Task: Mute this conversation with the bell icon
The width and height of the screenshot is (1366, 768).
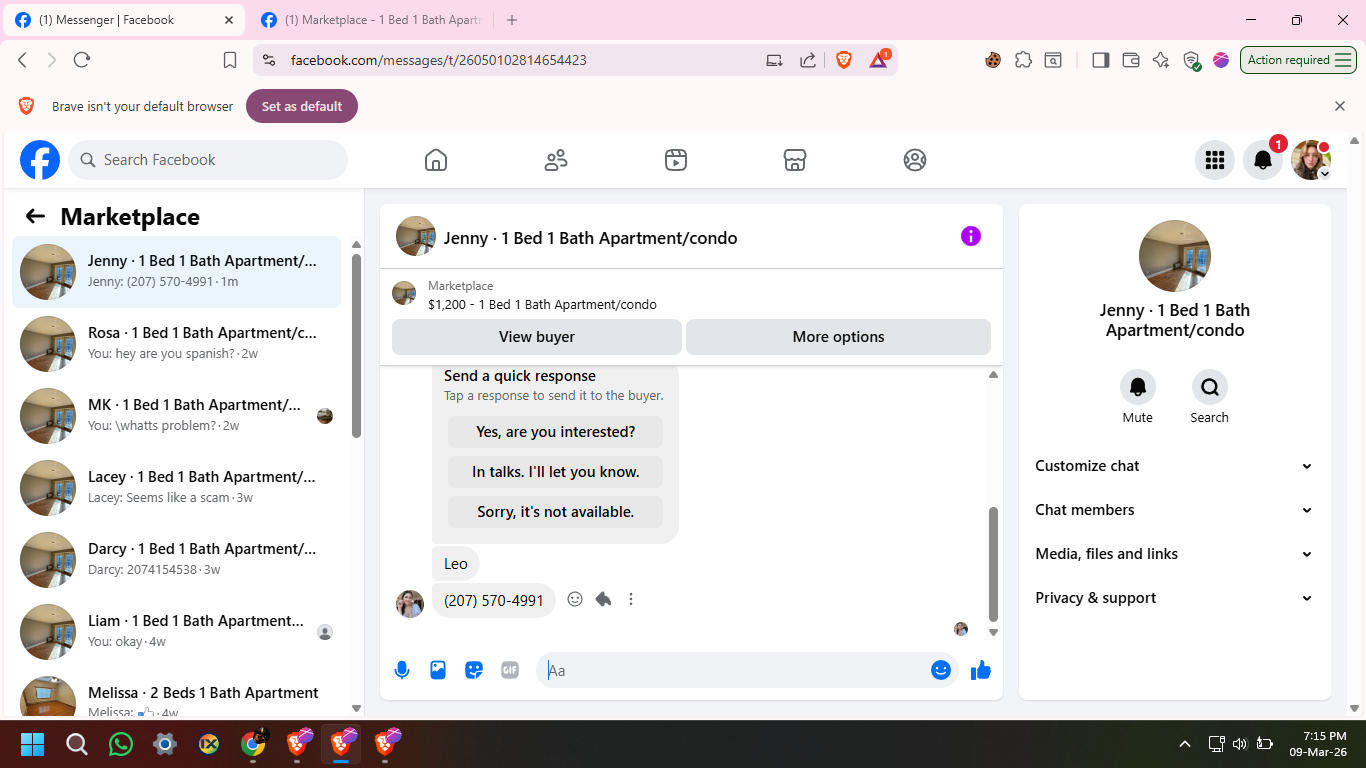Action: [x=1138, y=387]
